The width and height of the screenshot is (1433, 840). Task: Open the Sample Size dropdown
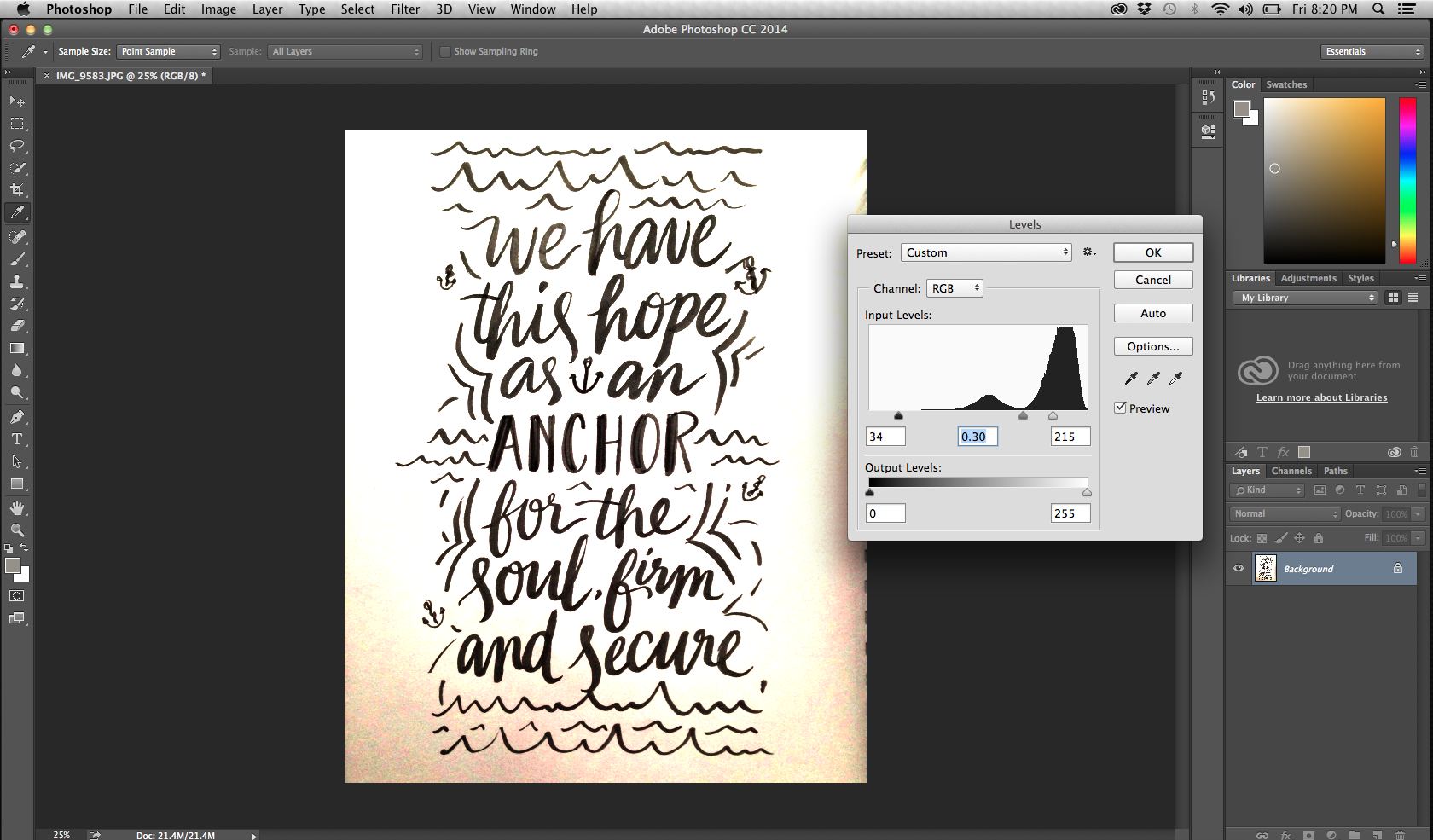(168, 52)
